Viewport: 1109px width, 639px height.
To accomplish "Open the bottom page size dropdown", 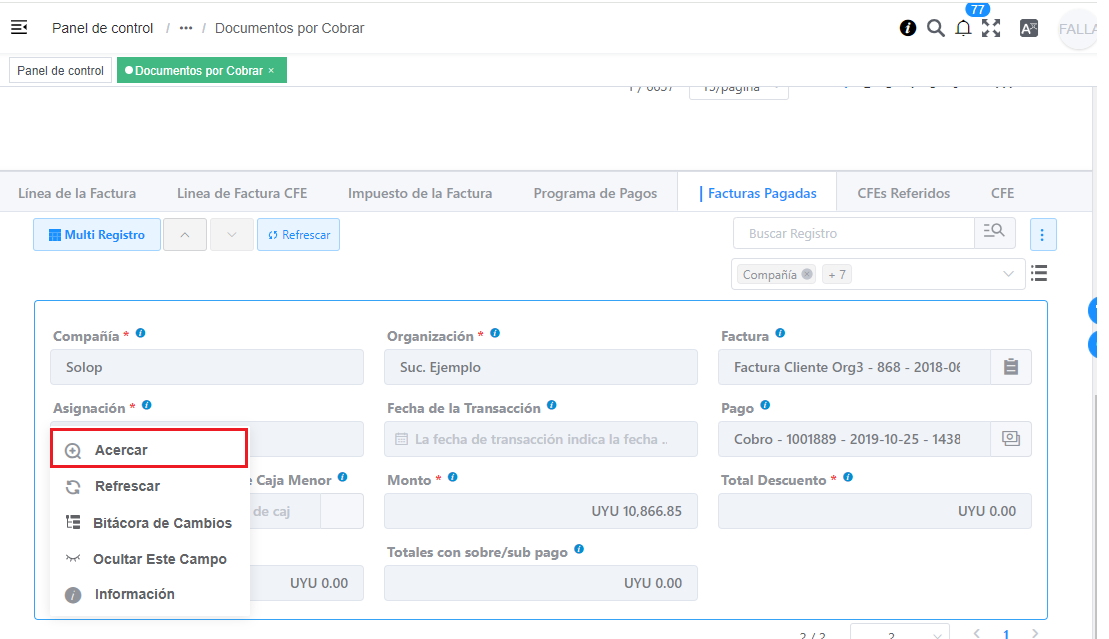I will (900, 633).
